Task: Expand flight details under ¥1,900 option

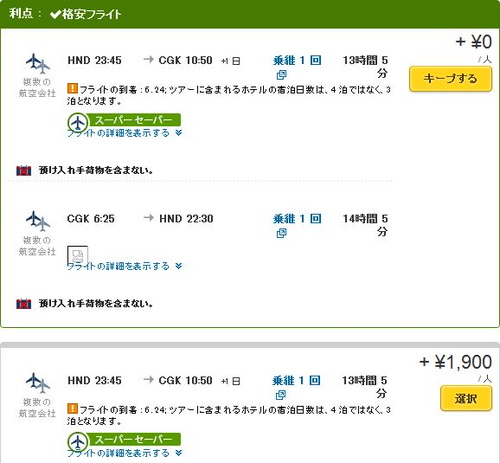Action: (125, 453)
